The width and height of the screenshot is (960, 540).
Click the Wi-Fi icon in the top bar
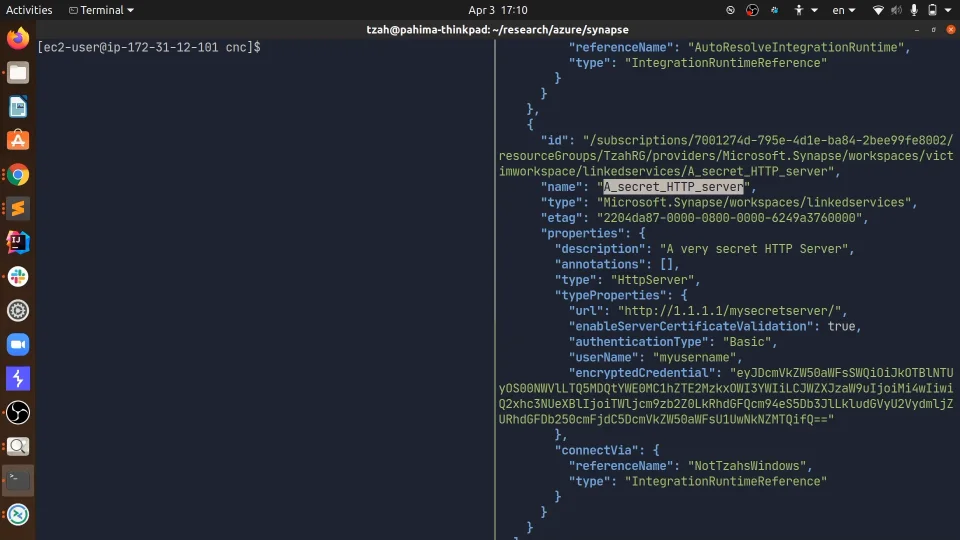pos(878,10)
